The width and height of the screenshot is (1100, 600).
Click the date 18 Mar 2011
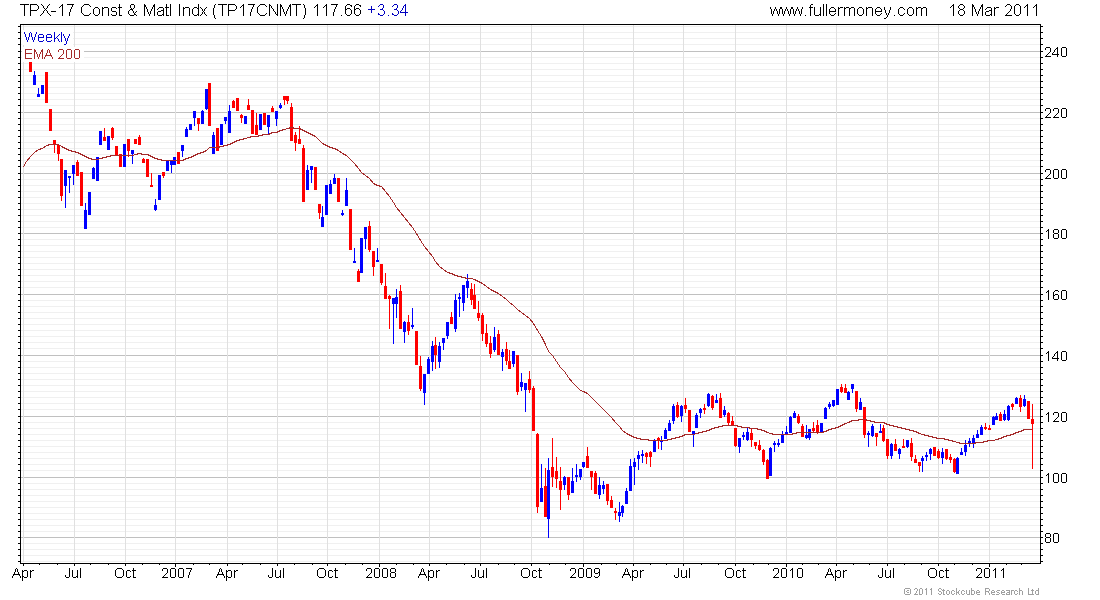993,11
